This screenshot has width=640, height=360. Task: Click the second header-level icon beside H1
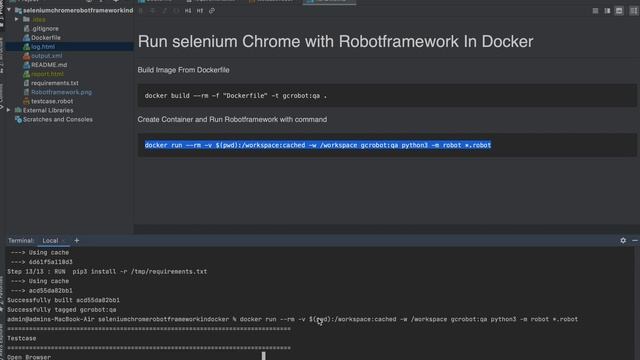[x=200, y=11]
